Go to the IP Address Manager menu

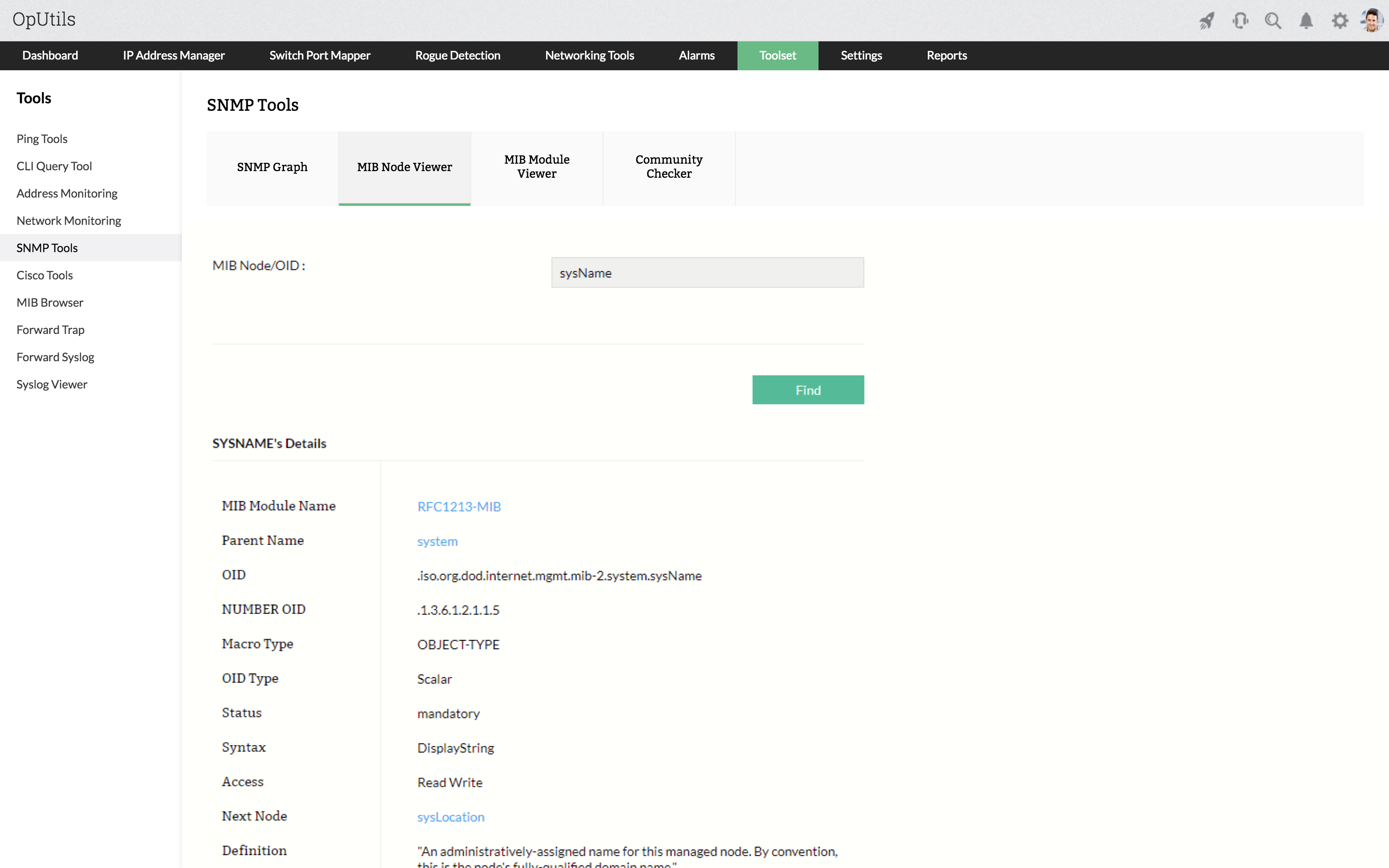tap(173, 56)
